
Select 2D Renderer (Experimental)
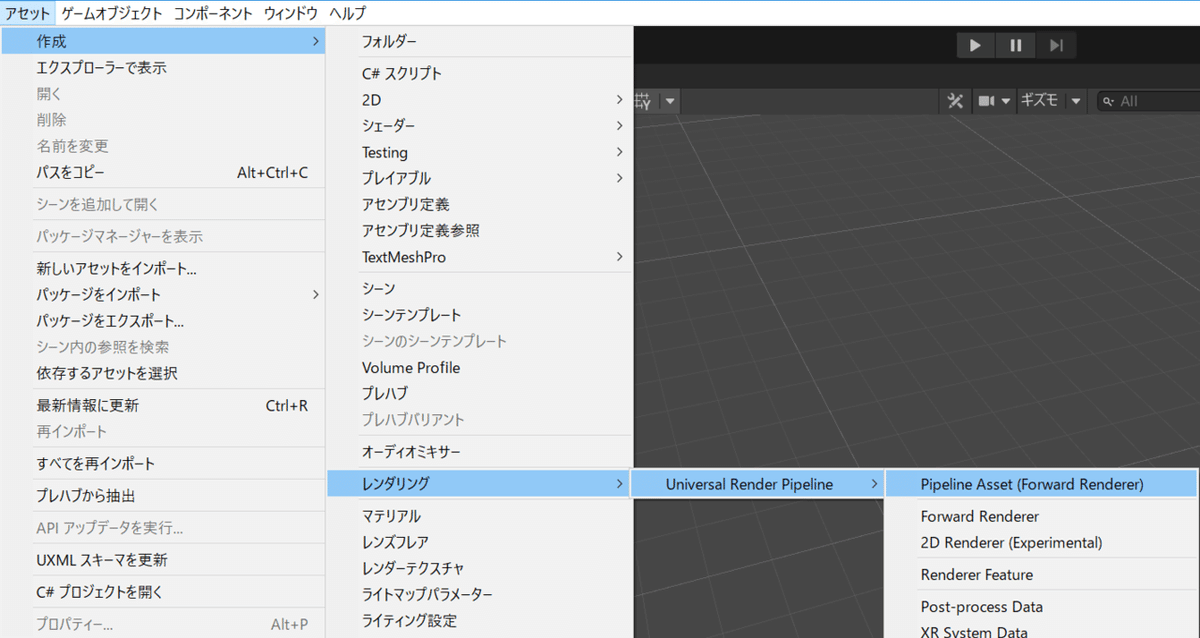(x=1042, y=542)
